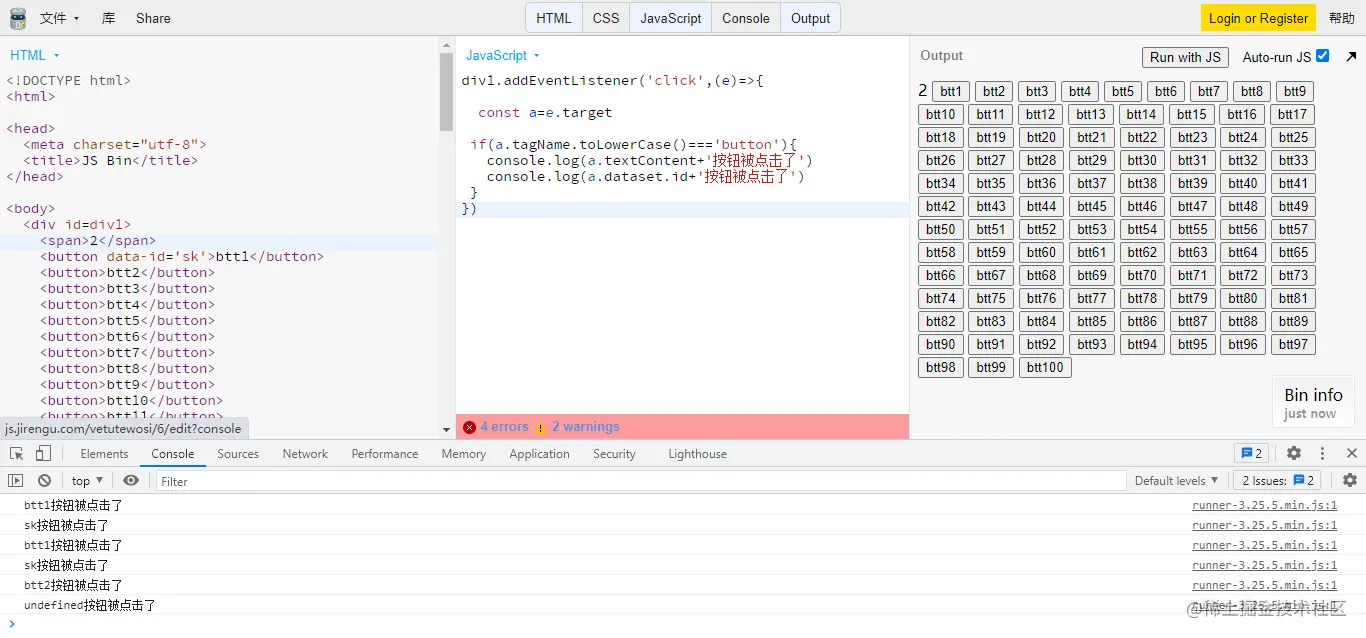Screen dimensions: 1366x638
Task: Click the 4 errors link
Action: pyautogui.click(x=504, y=427)
